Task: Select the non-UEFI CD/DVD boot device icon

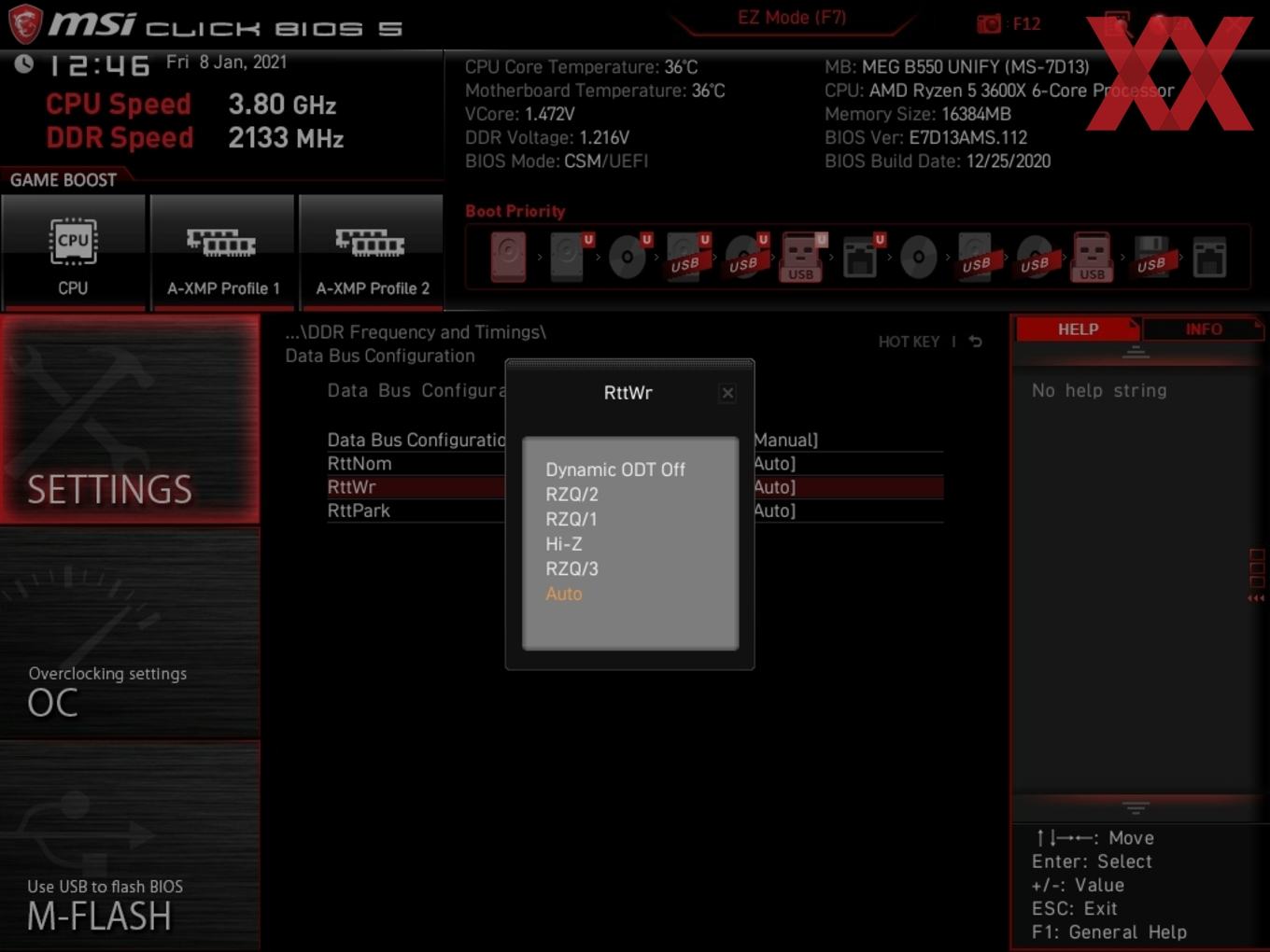Action: coord(919,257)
